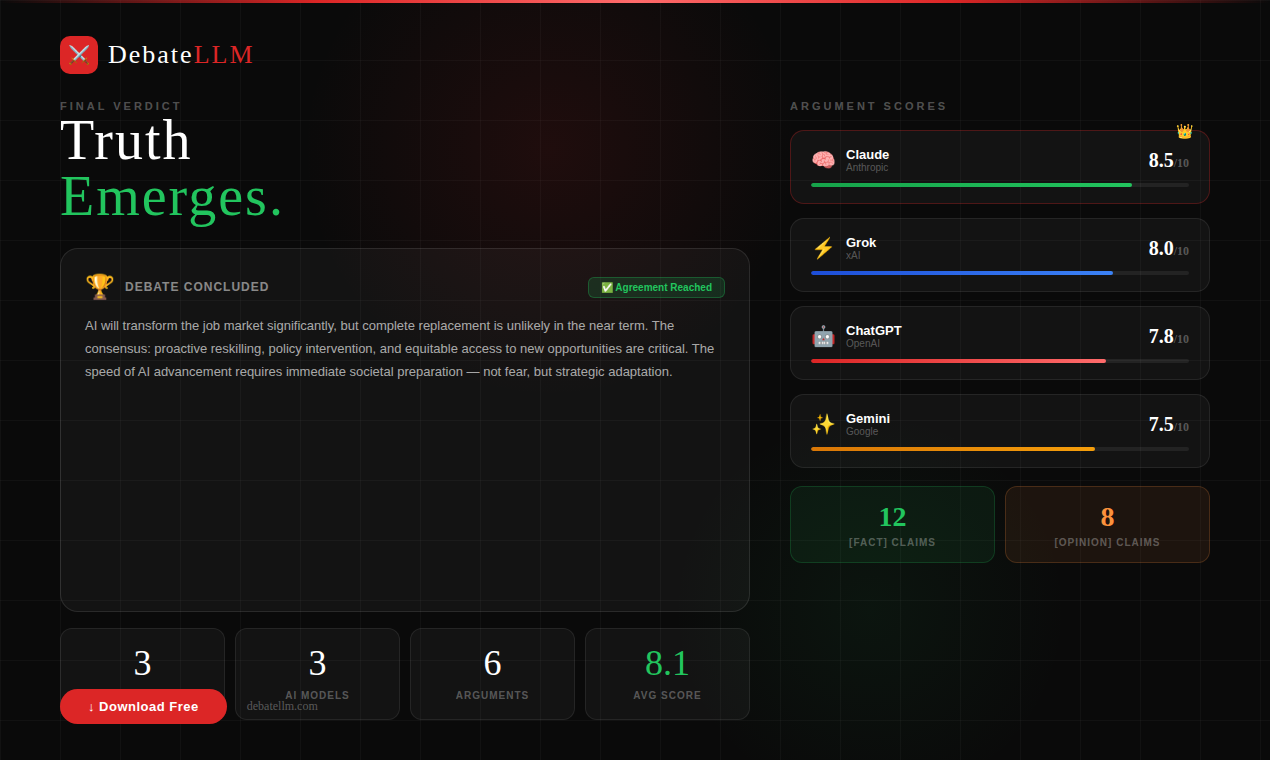Click Grok's 8.0 score value
The width and height of the screenshot is (1270, 760).
[1161, 248]
